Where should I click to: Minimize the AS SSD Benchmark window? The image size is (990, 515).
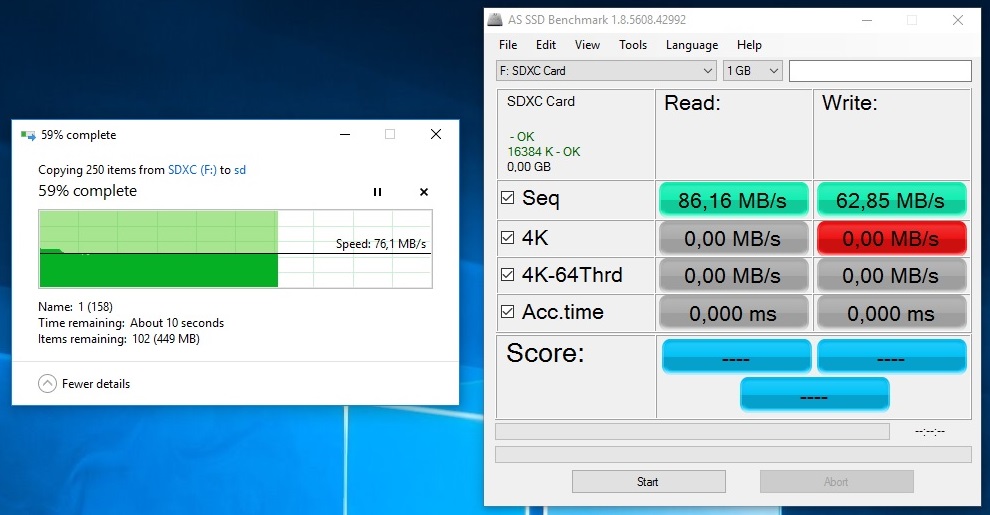tap(867, 20)
